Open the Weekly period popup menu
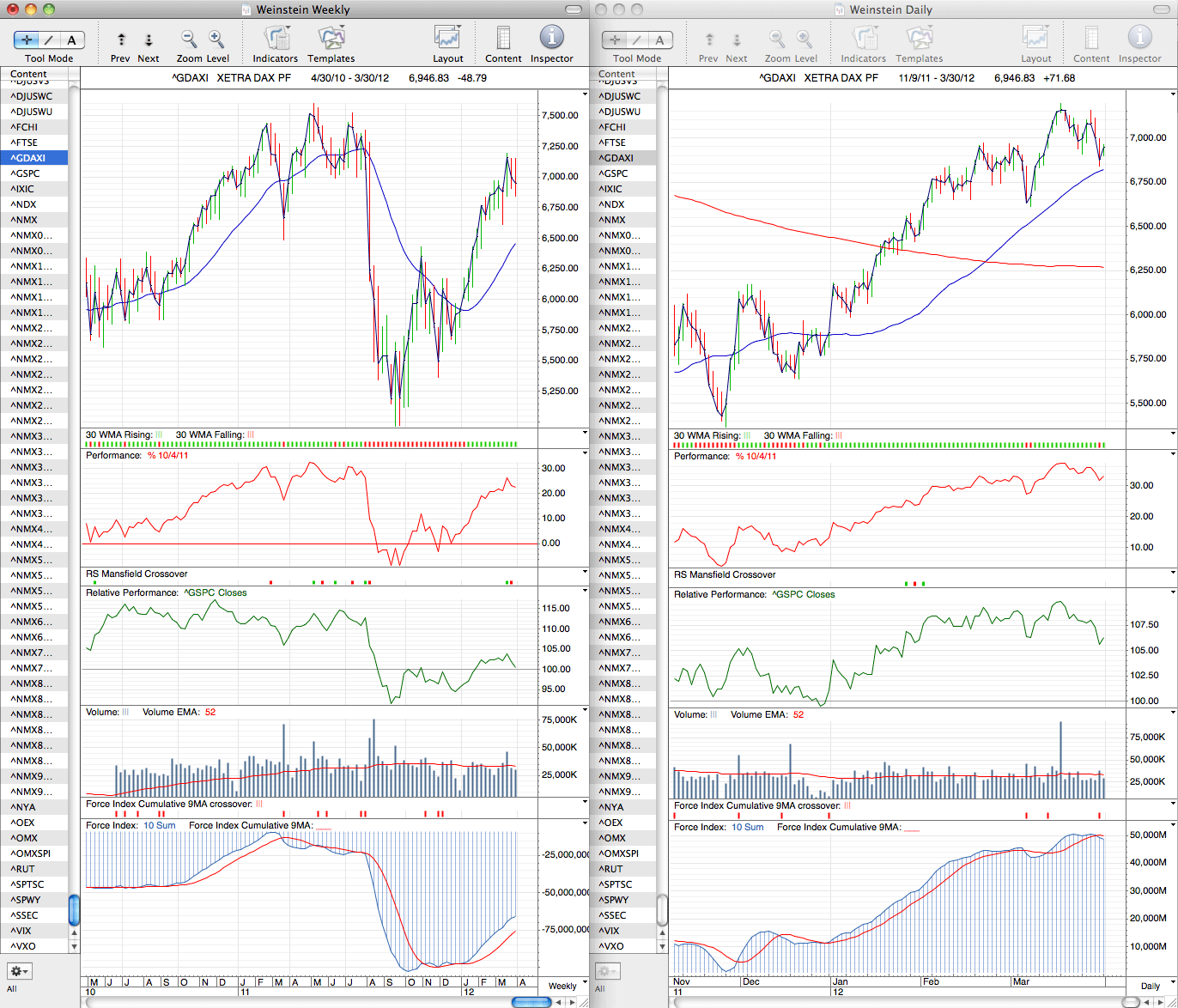Viewport: 1178px width, 1008px height. (562, 986)
